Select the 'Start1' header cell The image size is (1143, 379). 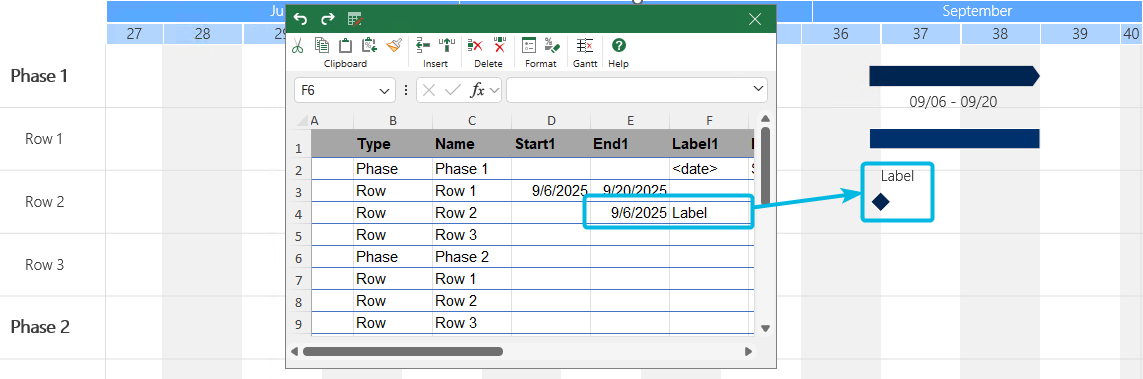(551, 144)
